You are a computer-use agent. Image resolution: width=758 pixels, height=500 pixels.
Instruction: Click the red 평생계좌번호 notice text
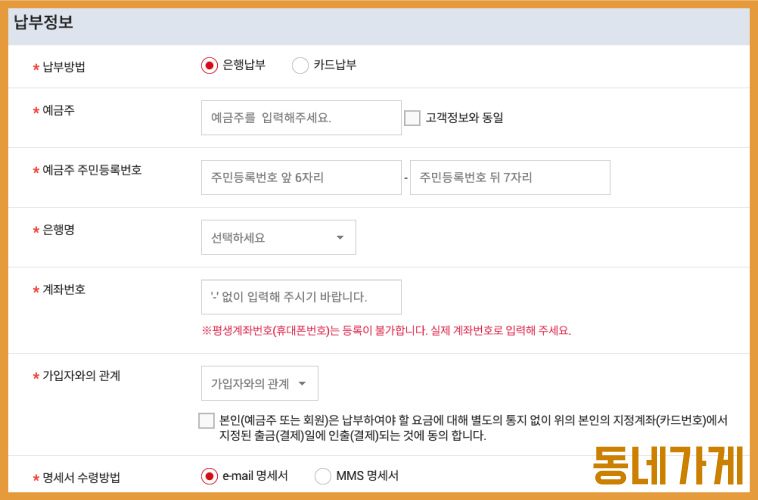coord(386,331)
